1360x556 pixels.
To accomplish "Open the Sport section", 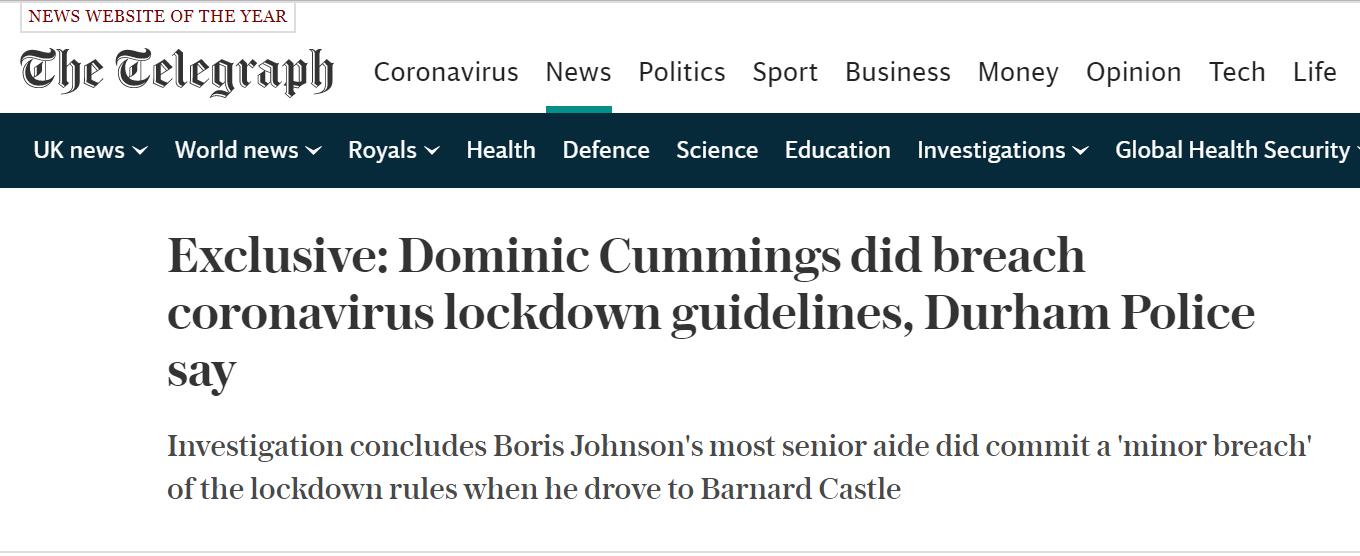I will point(785,72).
